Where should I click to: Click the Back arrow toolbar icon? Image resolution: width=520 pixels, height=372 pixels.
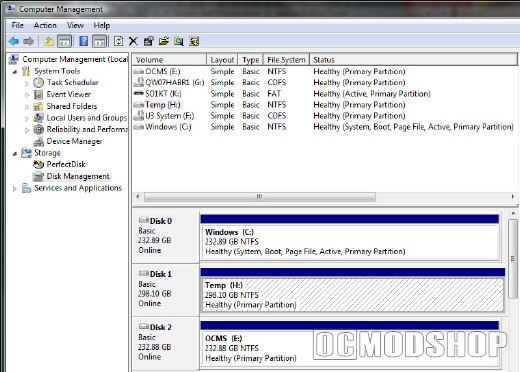(x=14, y=41)
